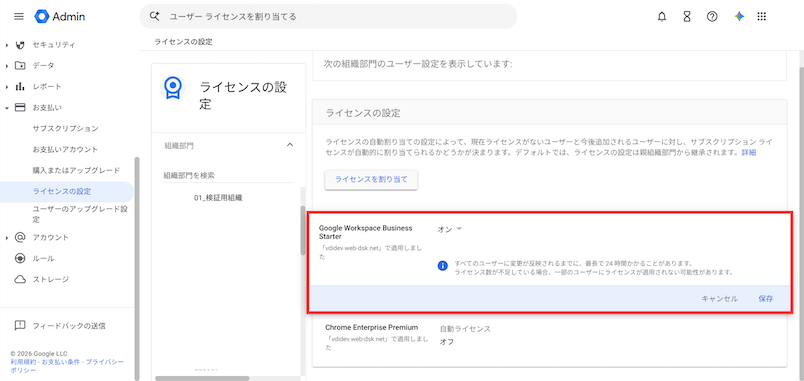
Task: Click the ライセンスを割り当て button
Action: [x=371, y=179]
